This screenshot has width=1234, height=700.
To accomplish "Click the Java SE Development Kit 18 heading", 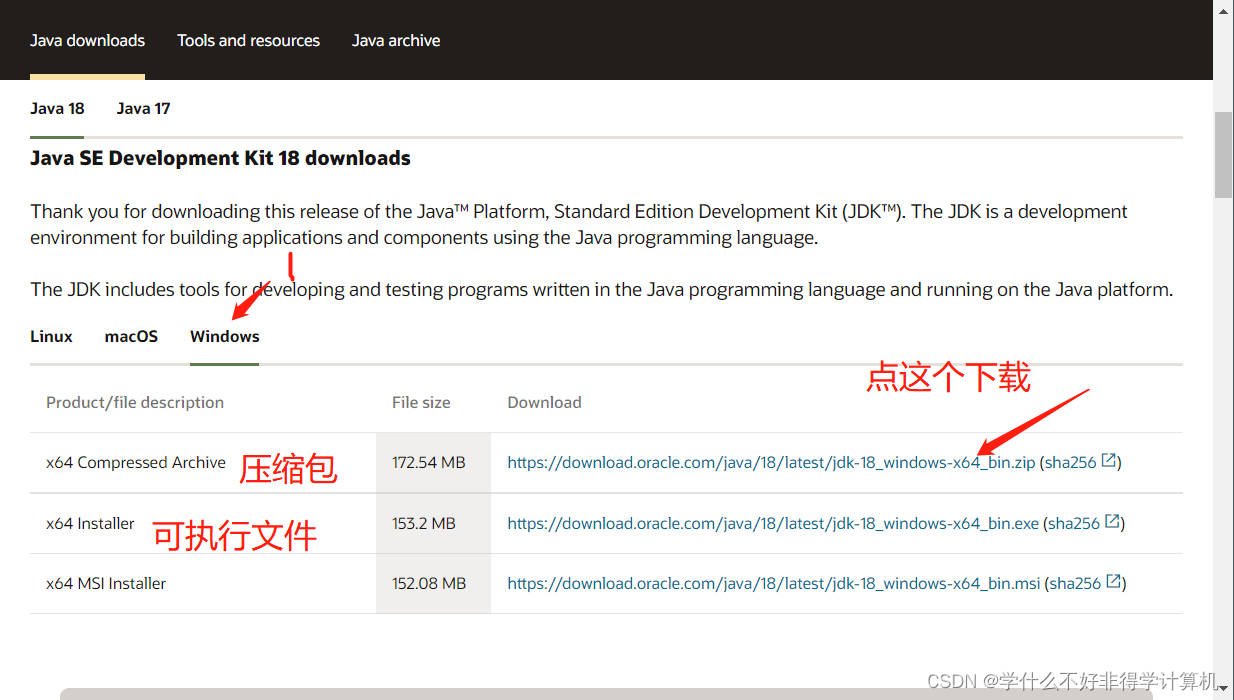I will tap(220, 158).
